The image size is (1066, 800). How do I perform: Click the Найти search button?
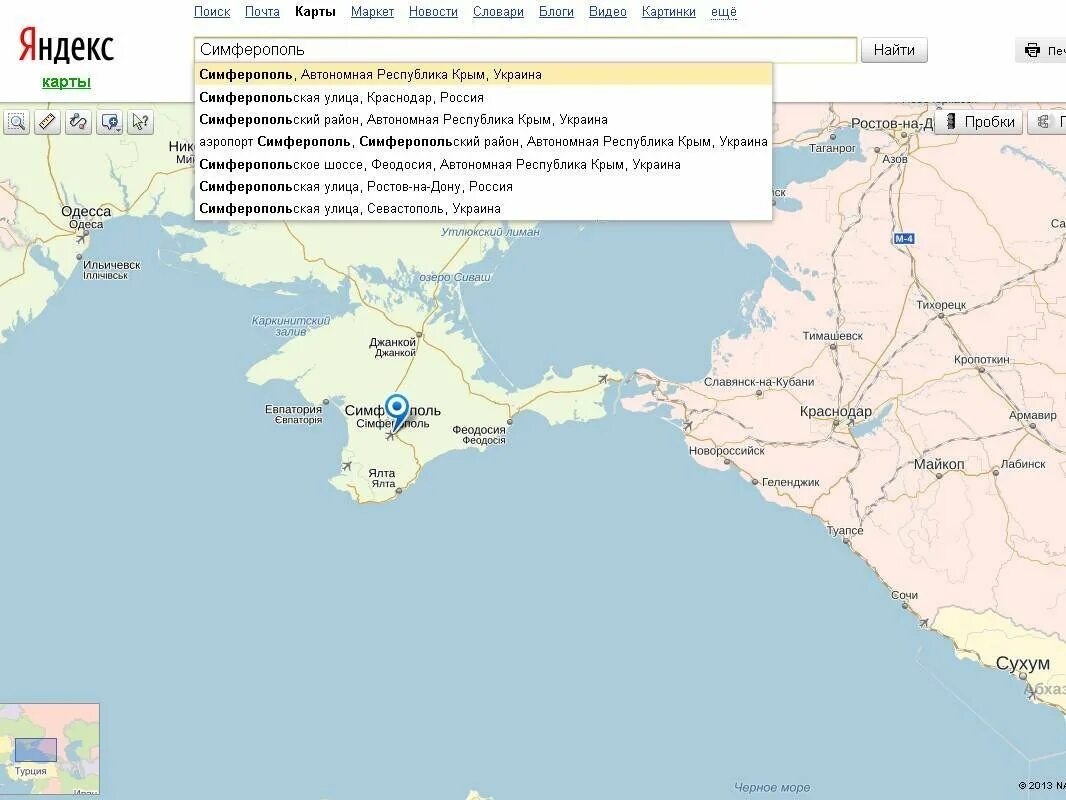(894, 50)
